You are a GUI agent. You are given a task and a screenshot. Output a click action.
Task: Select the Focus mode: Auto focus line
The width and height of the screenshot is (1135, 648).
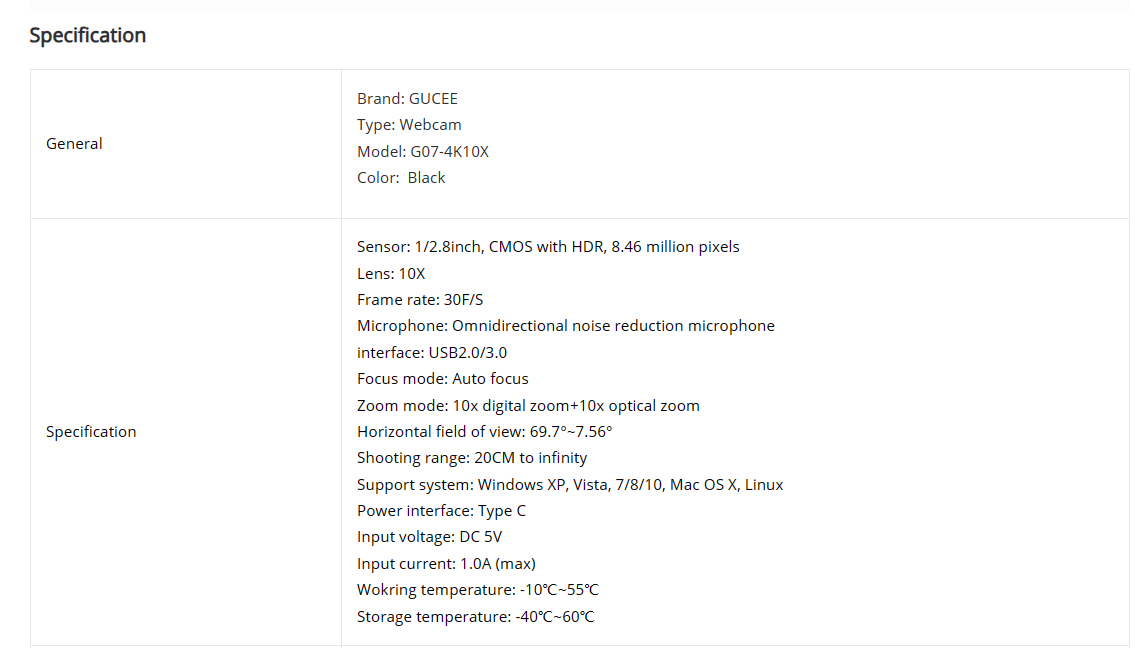pyautogui.click(x=442, y=379)
